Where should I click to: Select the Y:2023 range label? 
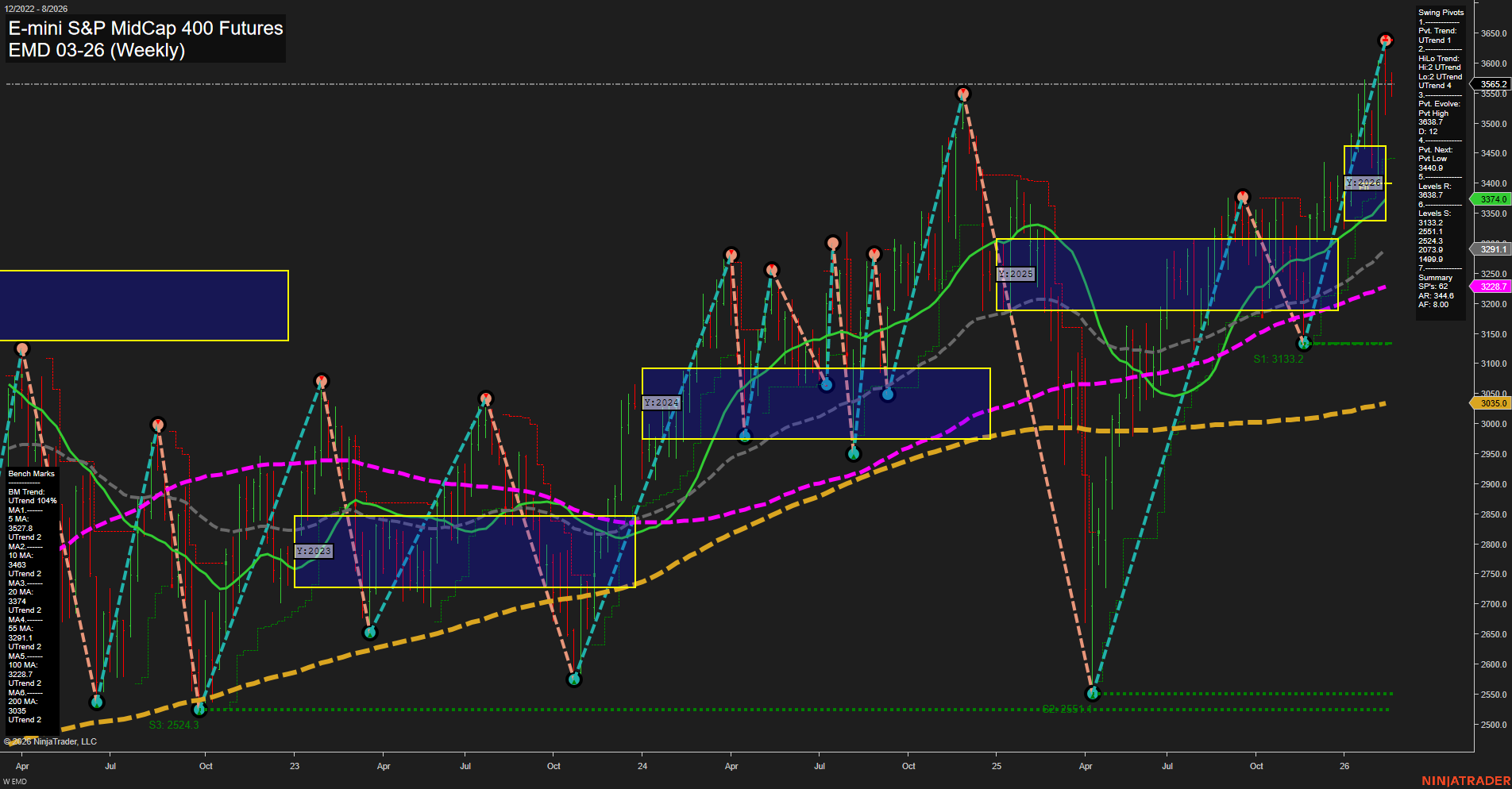point(313,550)
